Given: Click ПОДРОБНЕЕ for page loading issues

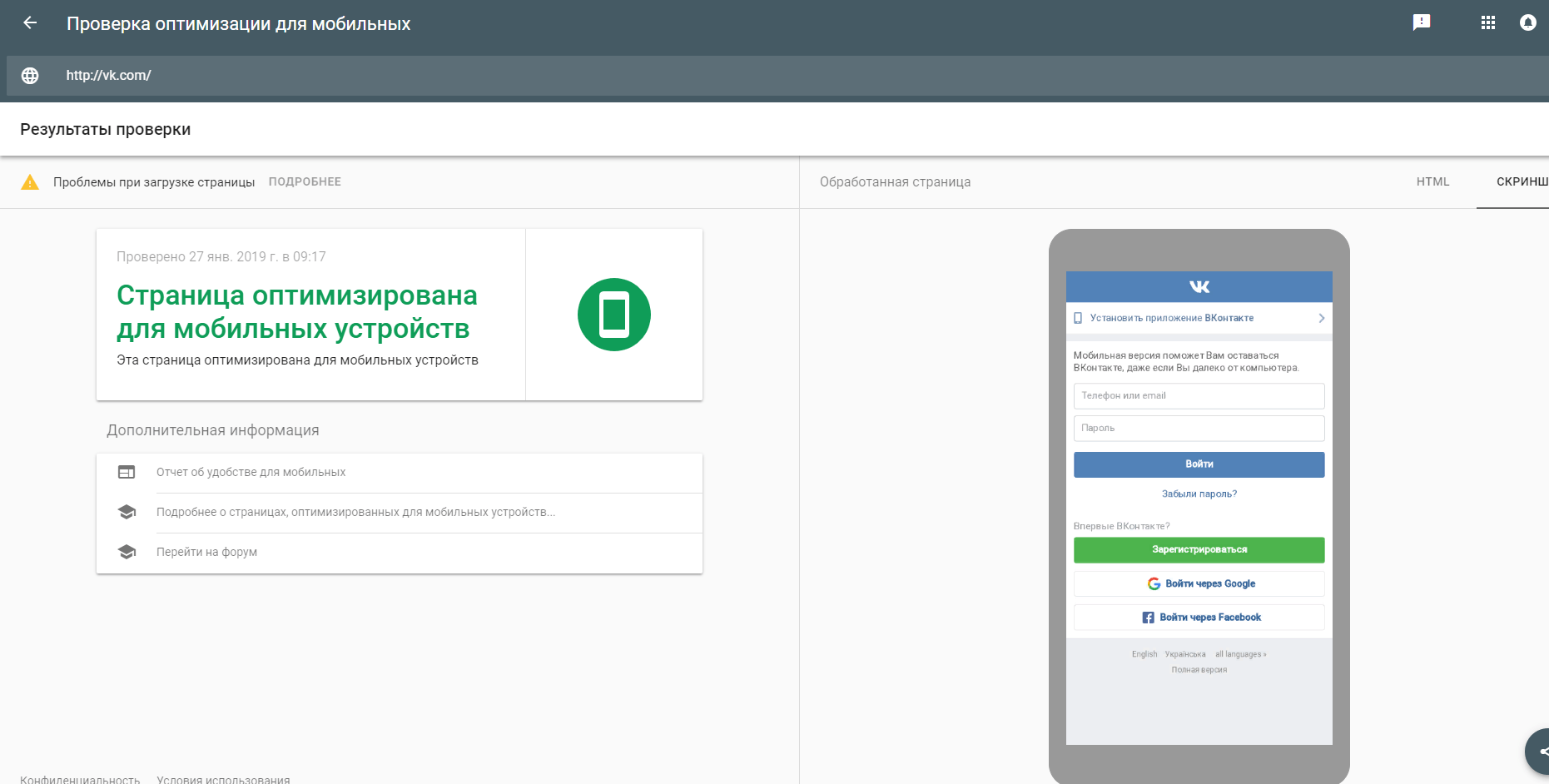Looking at the screenshot, I should coord(305,181).
